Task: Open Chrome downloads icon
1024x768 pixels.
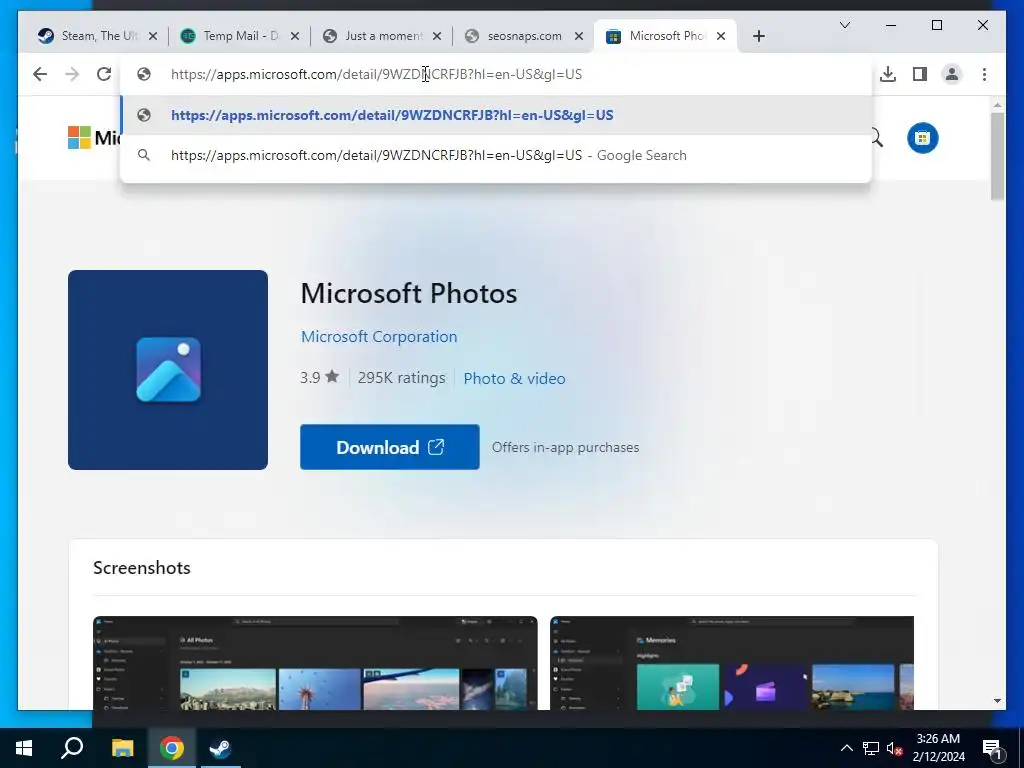Action: pyautogui.click(x=888, y=74)
